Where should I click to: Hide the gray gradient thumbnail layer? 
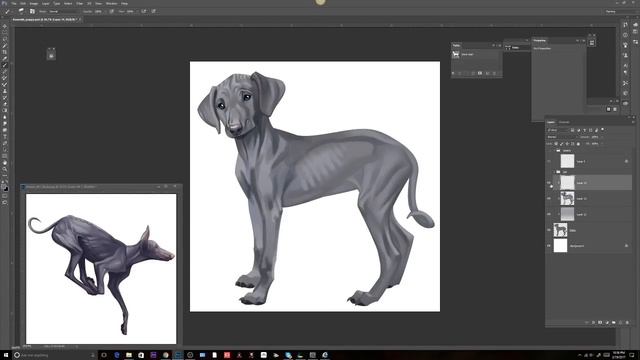click(x=549, y=214)
